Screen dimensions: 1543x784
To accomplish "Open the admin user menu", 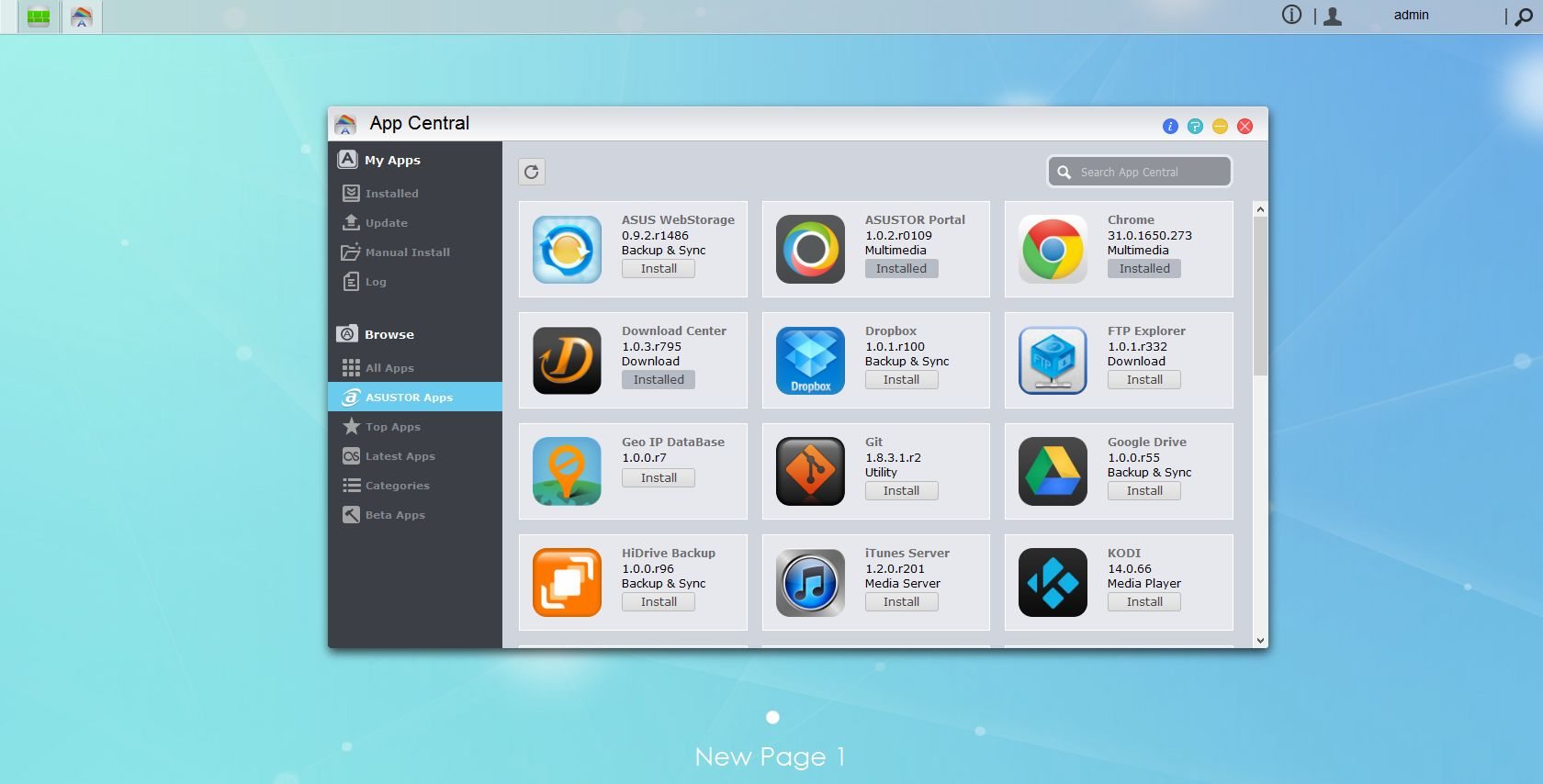I will coord(1411,15).
